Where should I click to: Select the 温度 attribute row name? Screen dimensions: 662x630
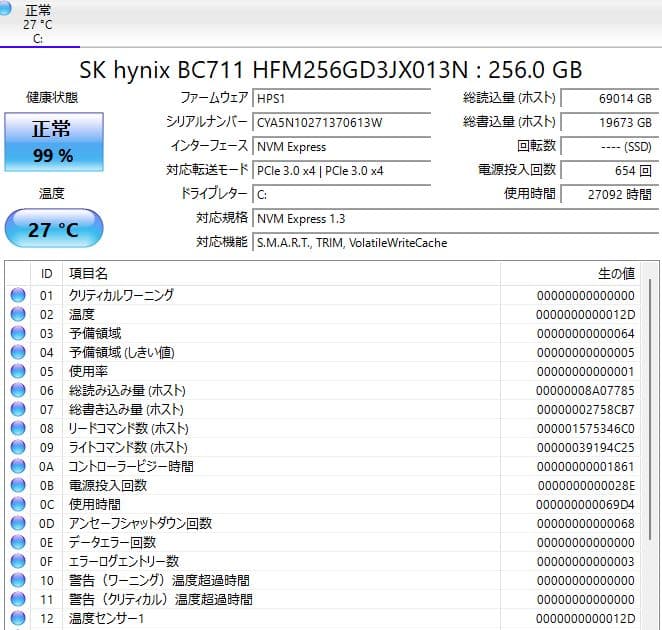(82, 314)
